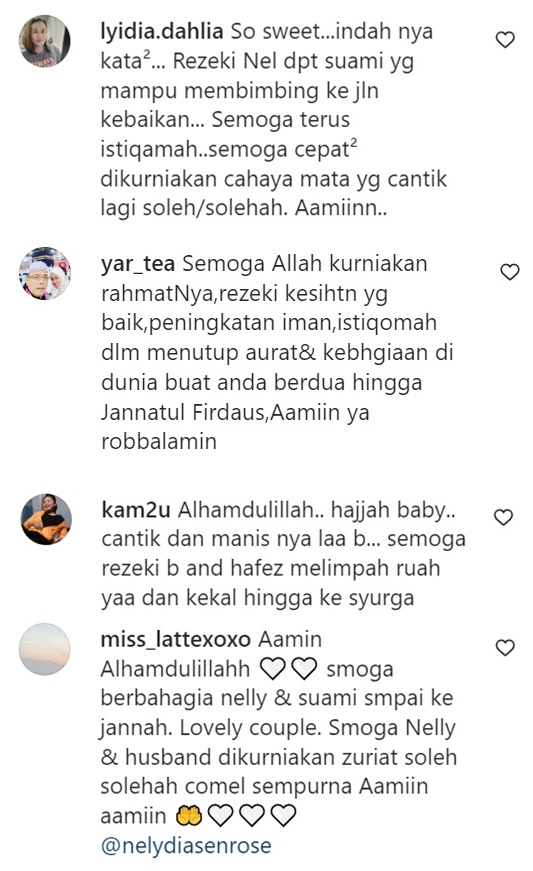Click the 'robbalamin' line of yar_tea's comment
This screenshot has height=871, width=533.
(x=159, y=442)
